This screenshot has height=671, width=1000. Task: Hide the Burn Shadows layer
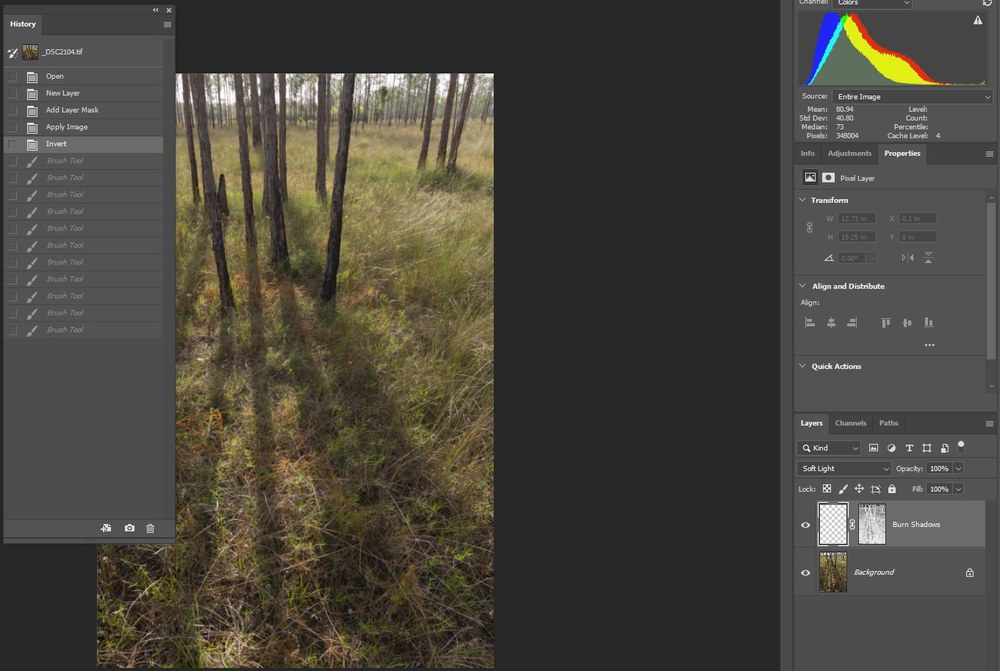(805, 525)
